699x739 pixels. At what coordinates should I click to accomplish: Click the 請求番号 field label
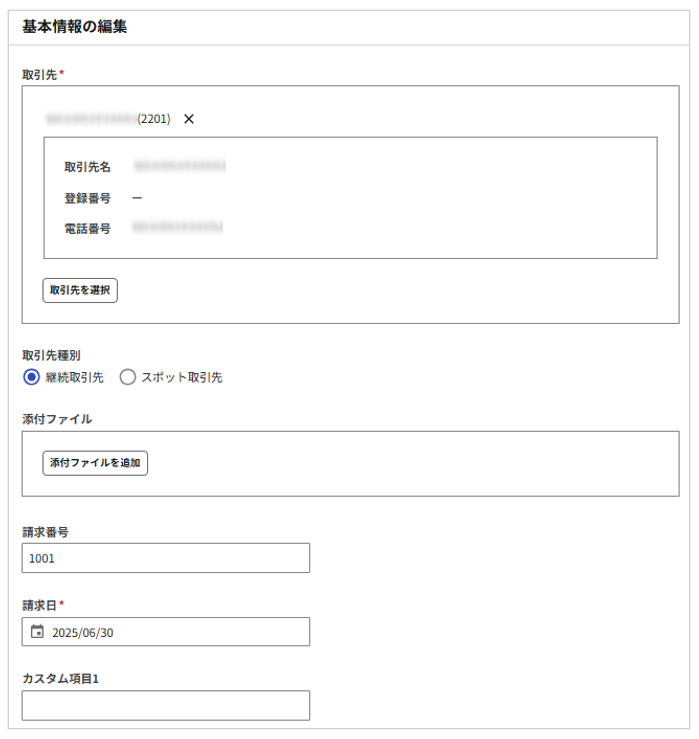(45, 531)
